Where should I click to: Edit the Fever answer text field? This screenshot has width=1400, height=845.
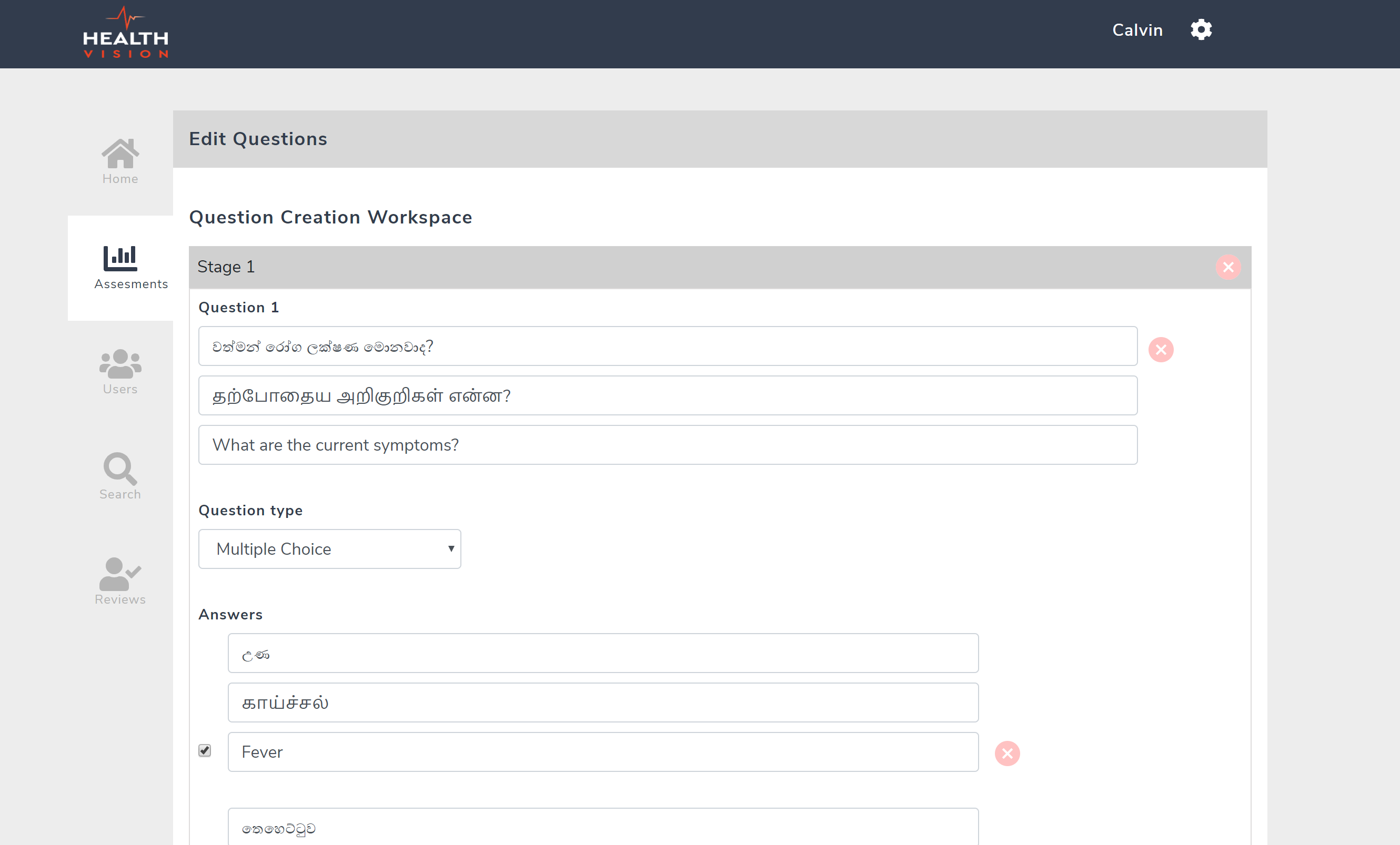[x=603, y=752]
